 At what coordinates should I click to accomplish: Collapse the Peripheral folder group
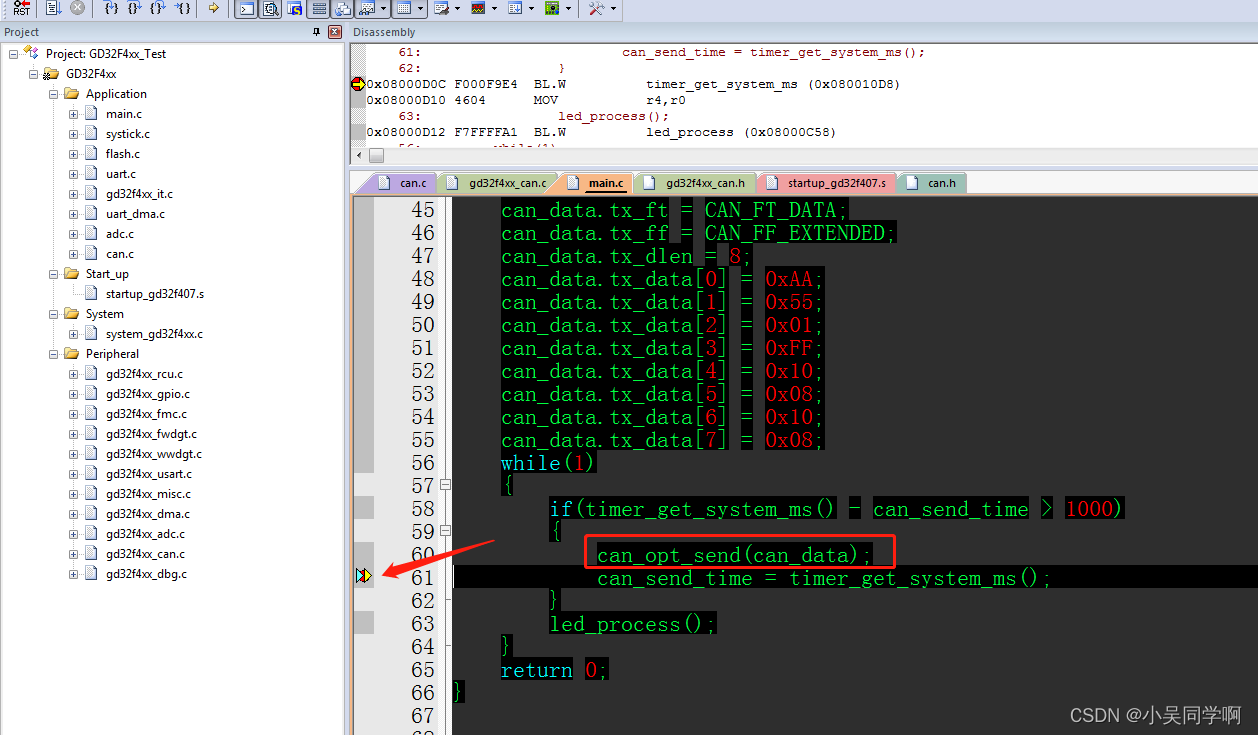pyautogui.click(x=54, y=354)
